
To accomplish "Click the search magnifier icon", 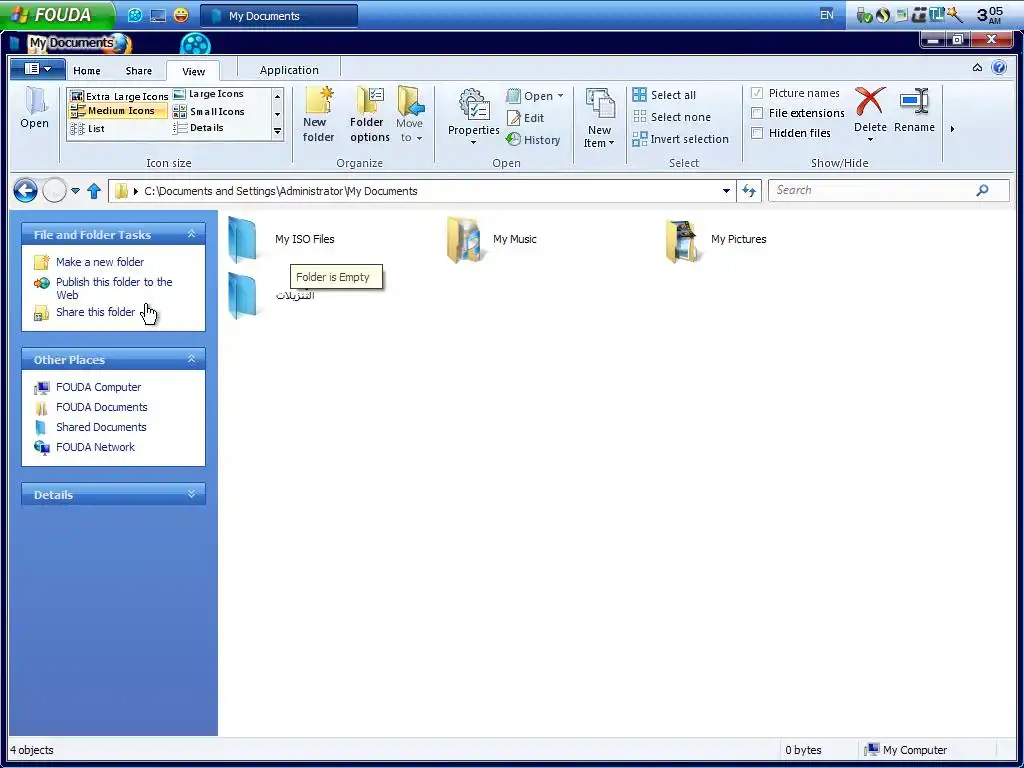I will click(982, 190).
